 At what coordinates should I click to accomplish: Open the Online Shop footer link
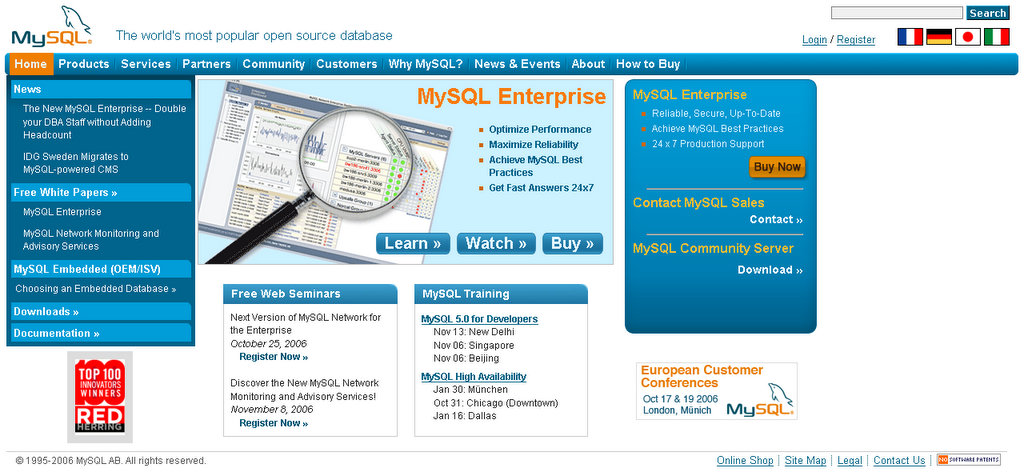pos(745,460)
